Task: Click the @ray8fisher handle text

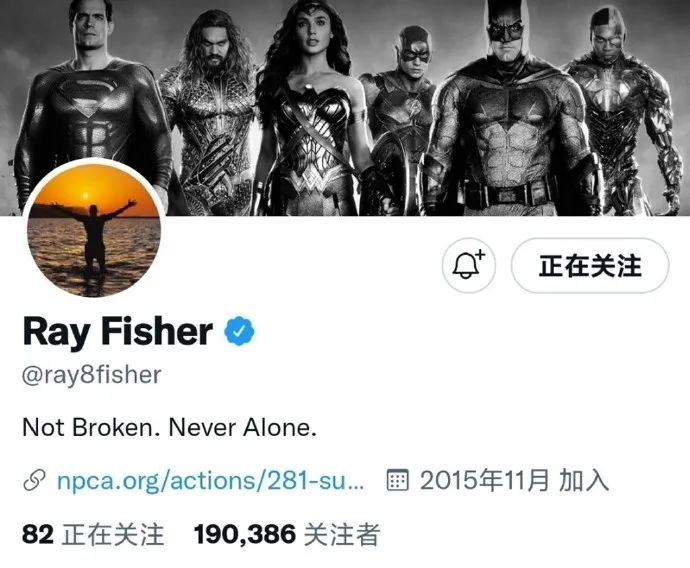Action: (x=92, y=375)
